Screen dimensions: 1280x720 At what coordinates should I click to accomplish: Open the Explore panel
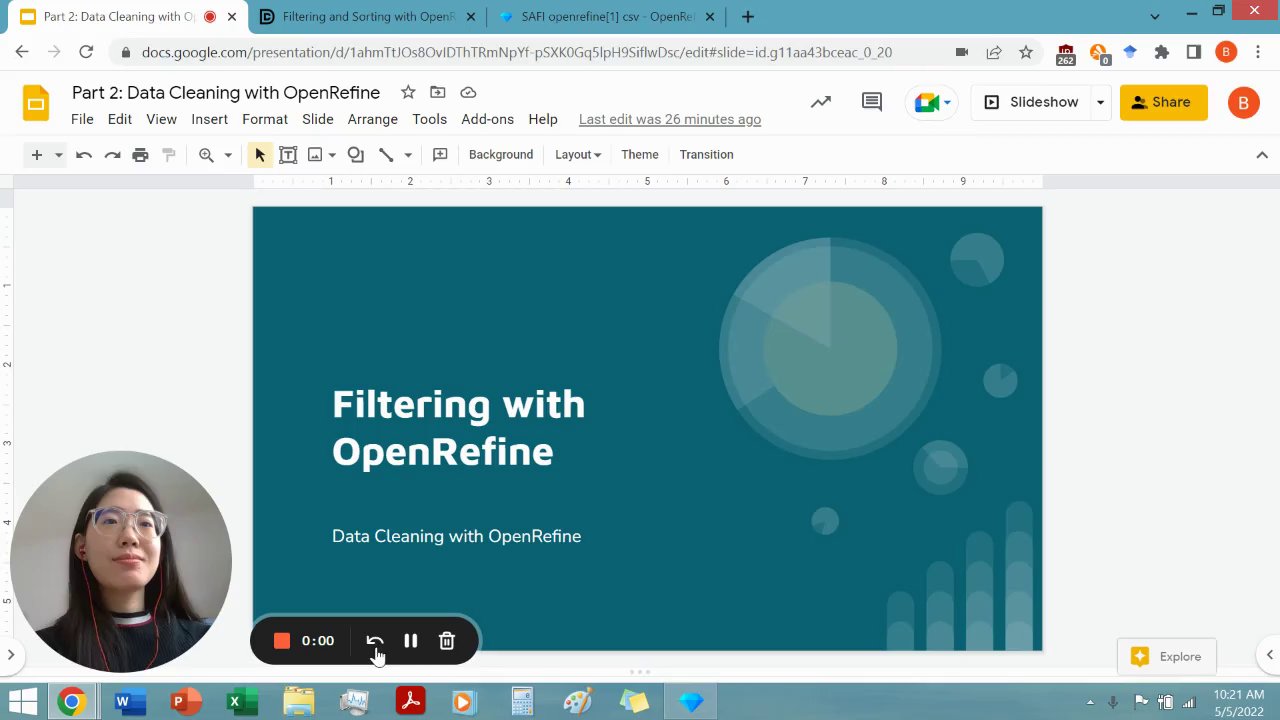(x=1166, y=657)
